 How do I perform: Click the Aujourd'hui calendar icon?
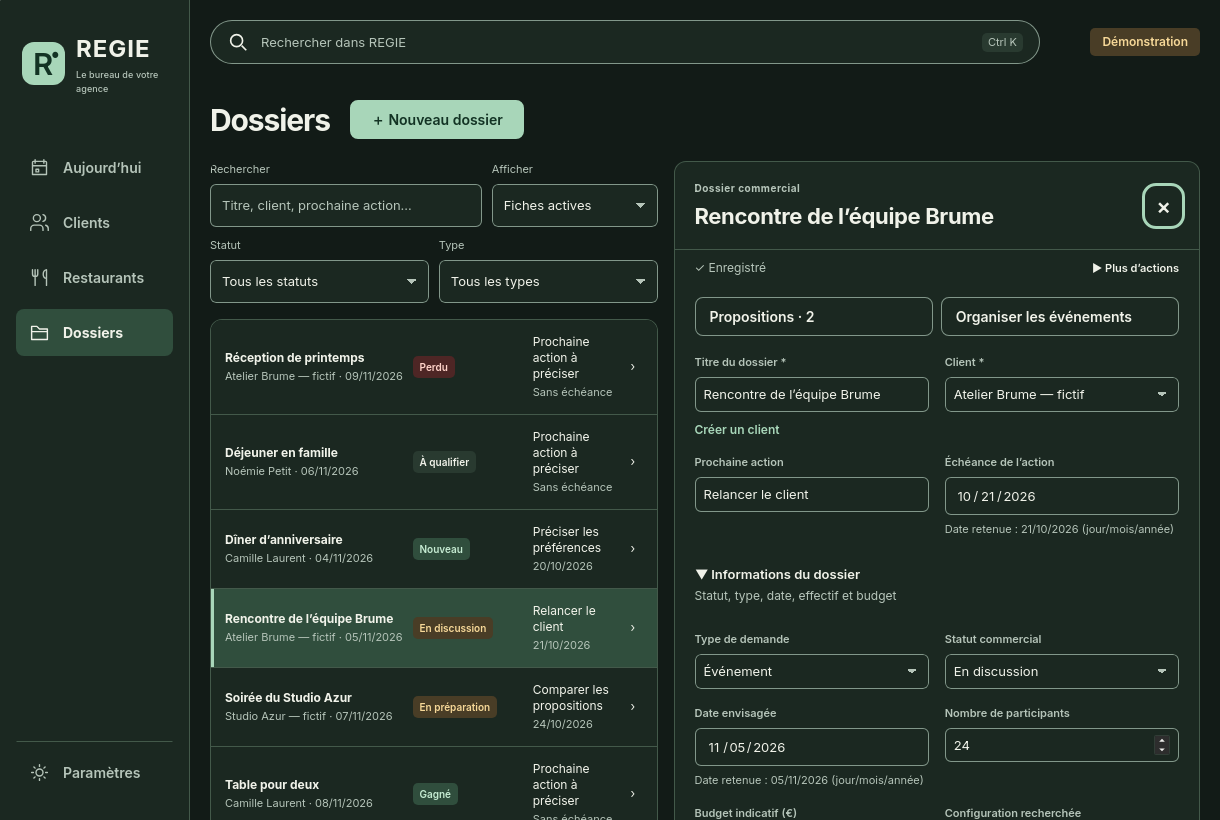click(x=39, y=168)
